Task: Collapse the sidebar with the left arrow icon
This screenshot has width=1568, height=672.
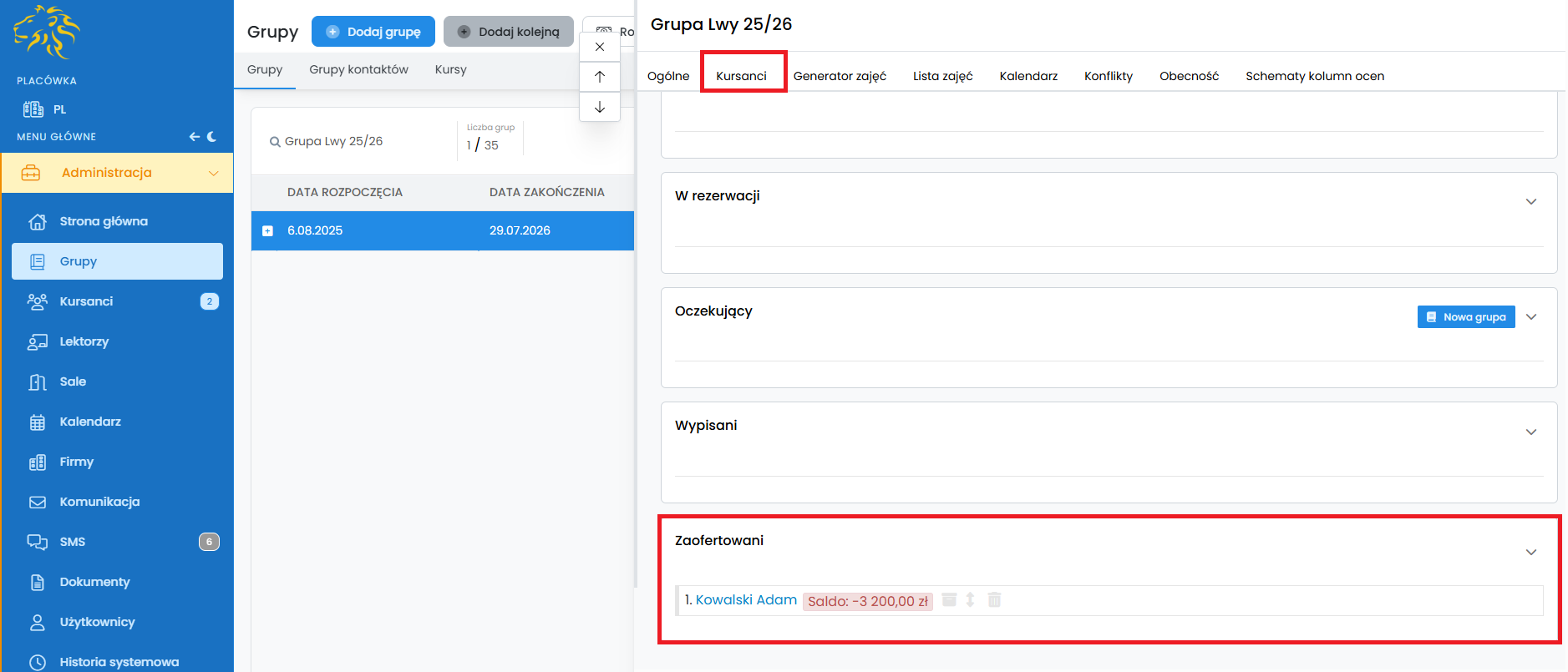Action: pos(194,136)
